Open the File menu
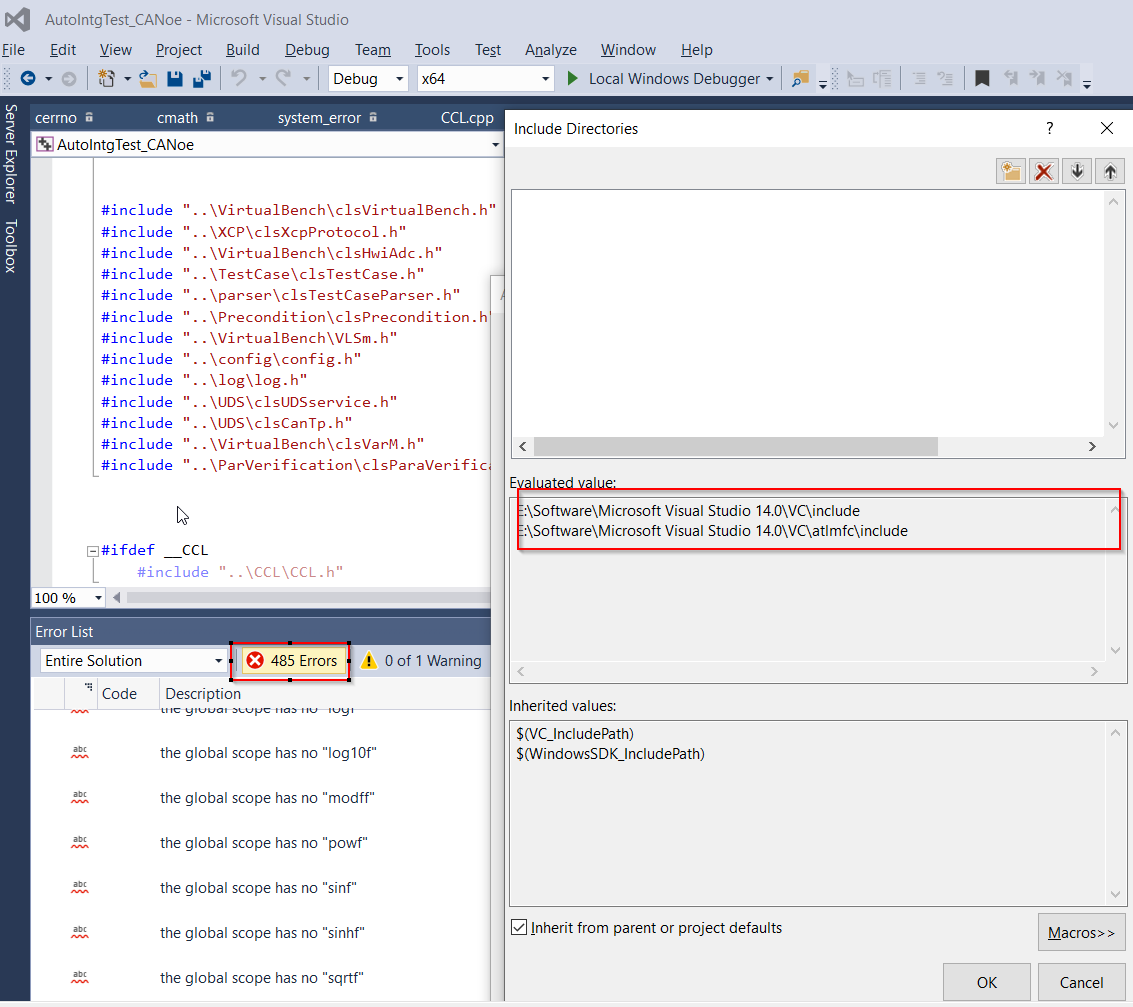This screenshot has width=1133, height=1007. 14,50
